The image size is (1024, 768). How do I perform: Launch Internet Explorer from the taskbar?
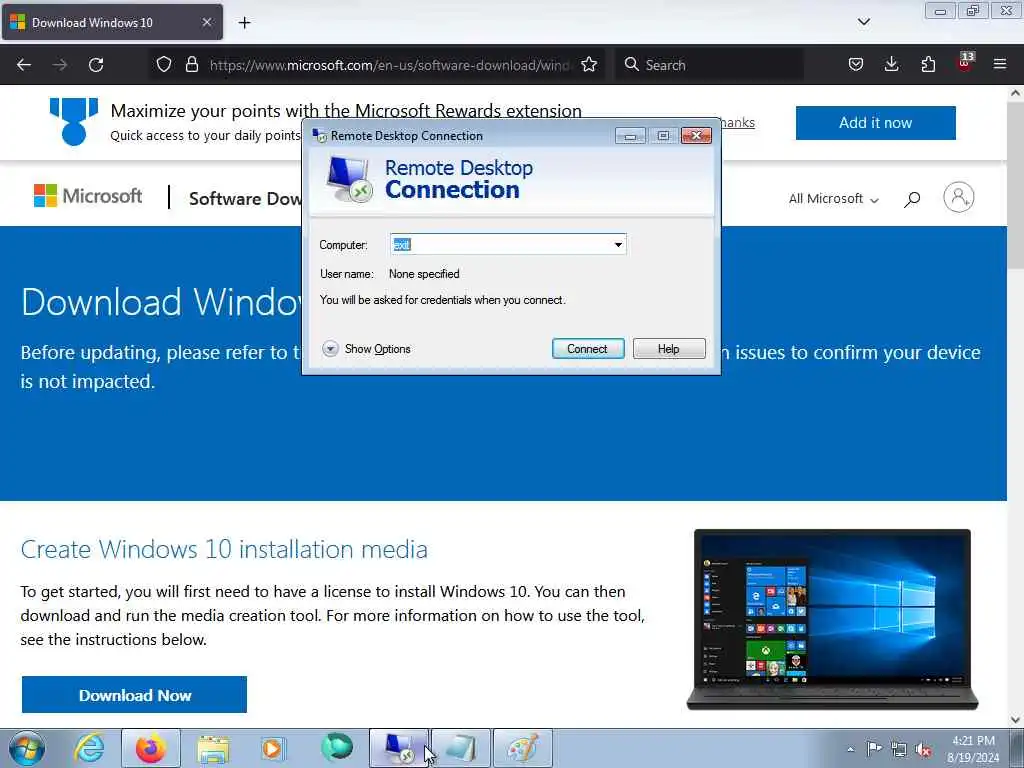[x=89, y=748]
